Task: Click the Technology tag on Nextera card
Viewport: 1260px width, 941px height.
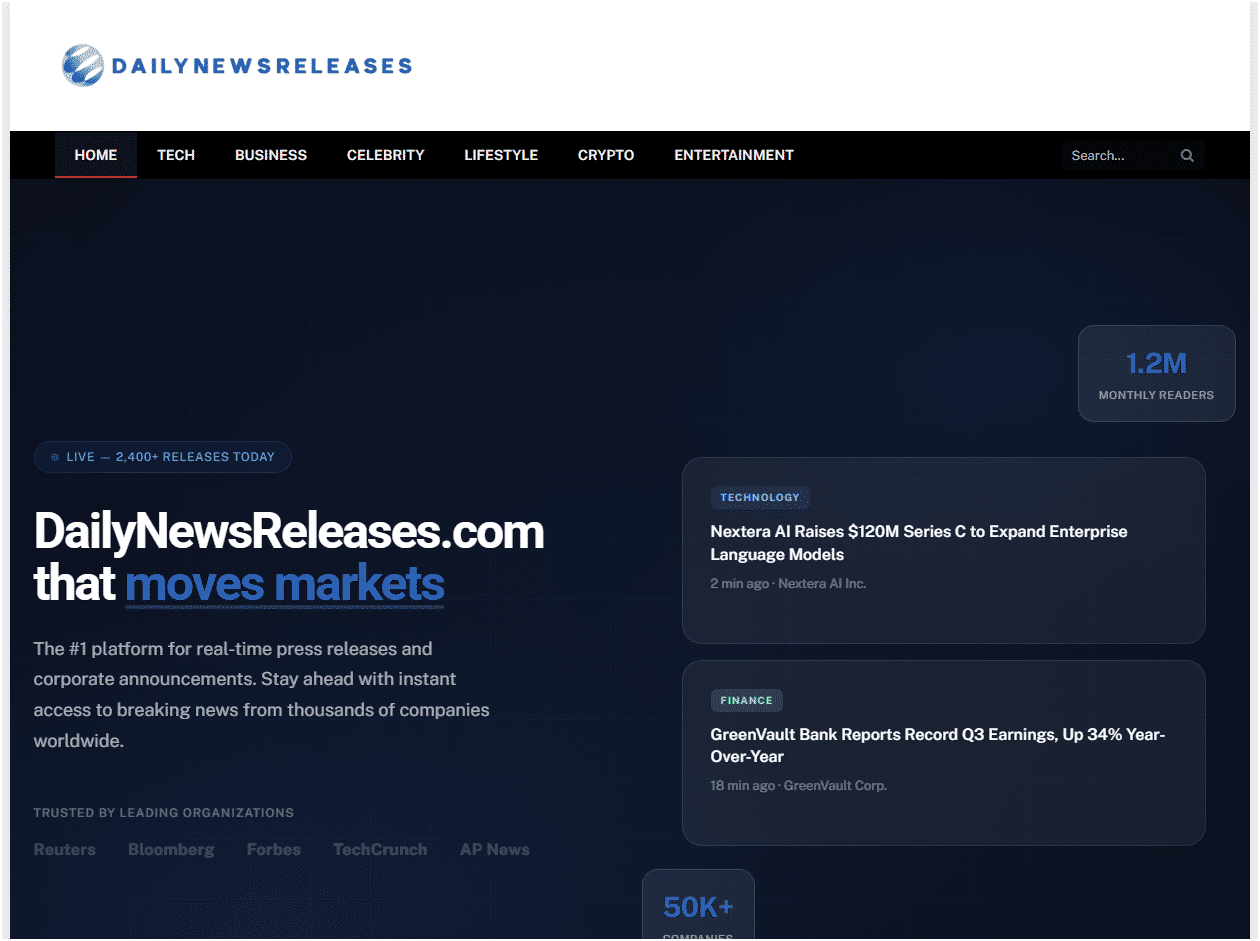Action: point(760,497)
